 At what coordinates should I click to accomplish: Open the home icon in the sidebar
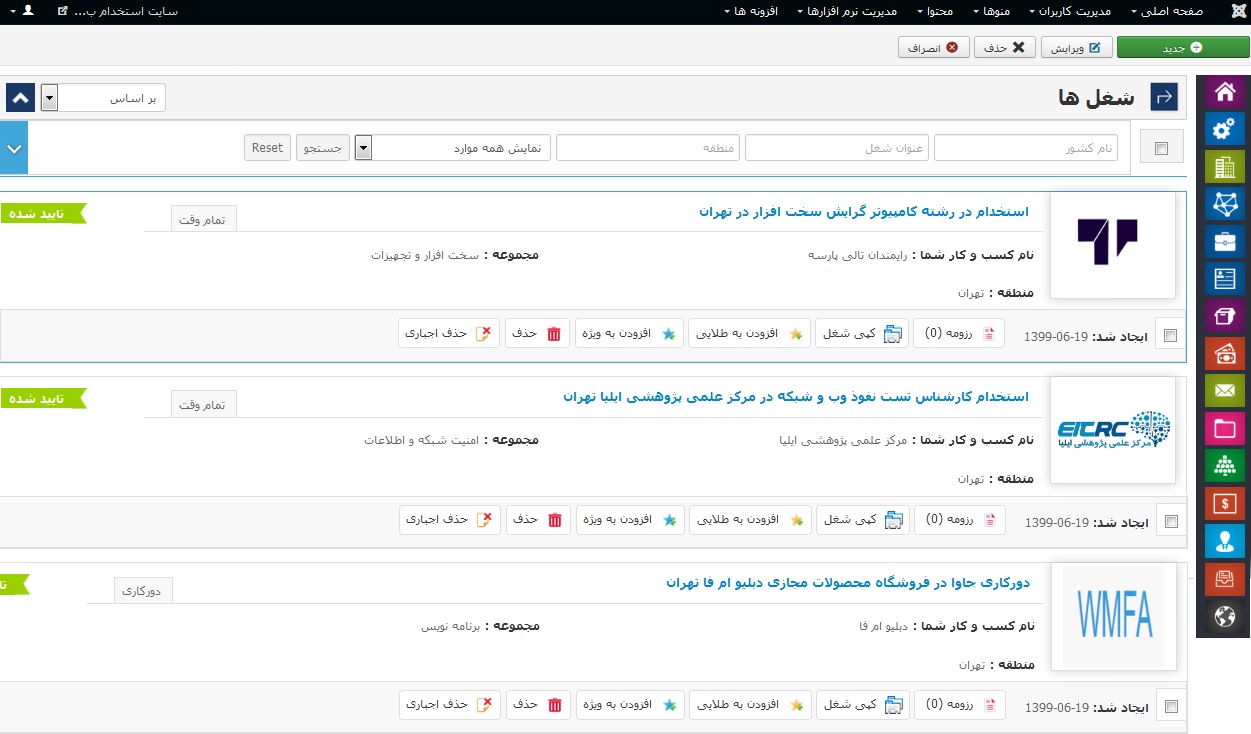click(x=1223, y=93)
